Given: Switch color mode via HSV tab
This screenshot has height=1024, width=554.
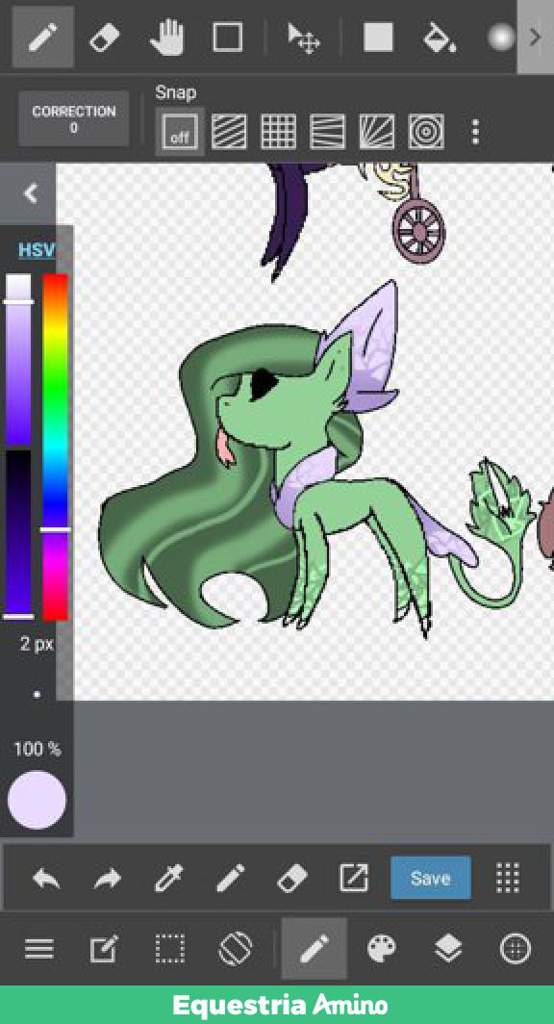Looking at the screenshot, I should click(x=36, y=249).
